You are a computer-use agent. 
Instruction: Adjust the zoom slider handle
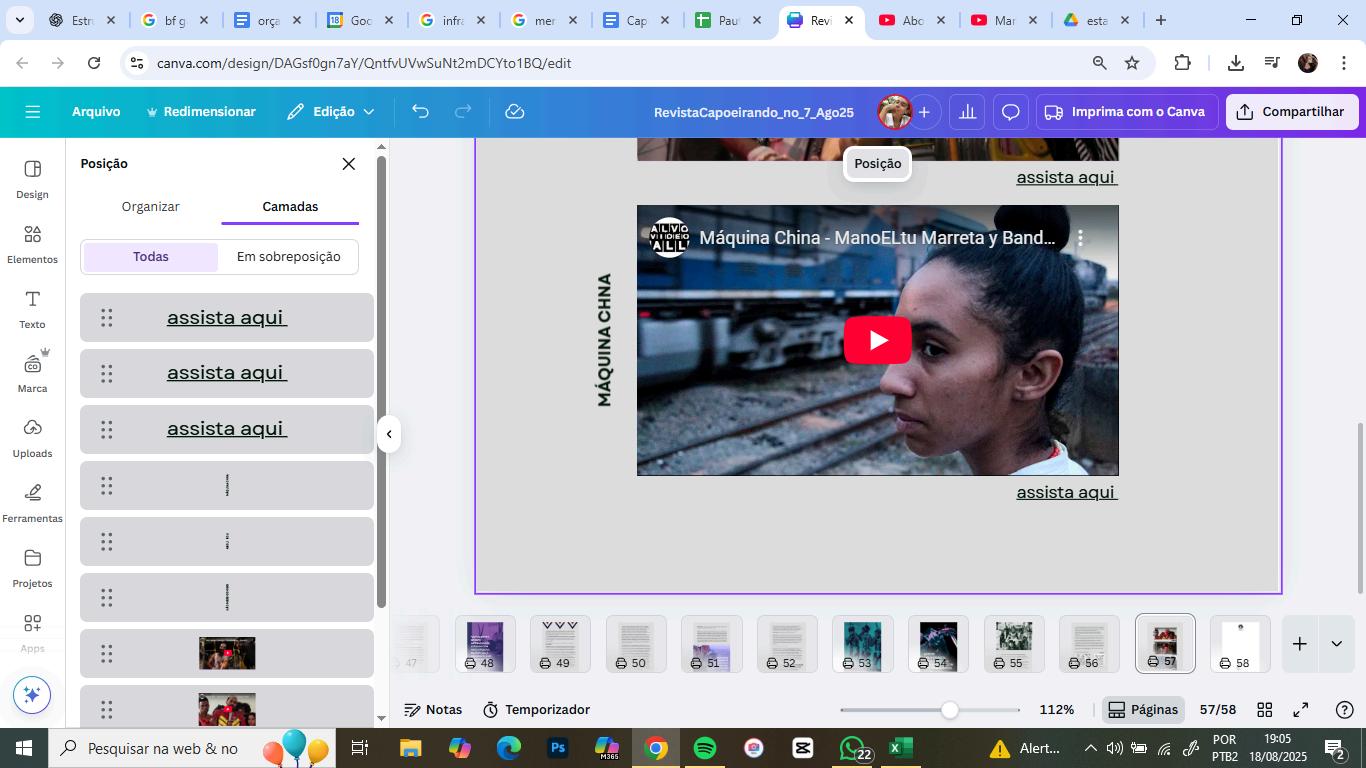pos(949,710)
